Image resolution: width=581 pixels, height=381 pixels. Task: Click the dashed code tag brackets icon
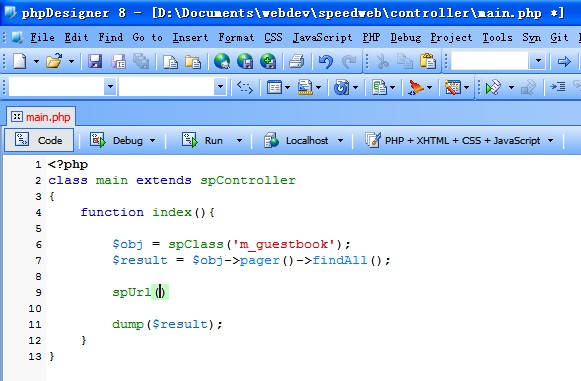pos(245,87)
